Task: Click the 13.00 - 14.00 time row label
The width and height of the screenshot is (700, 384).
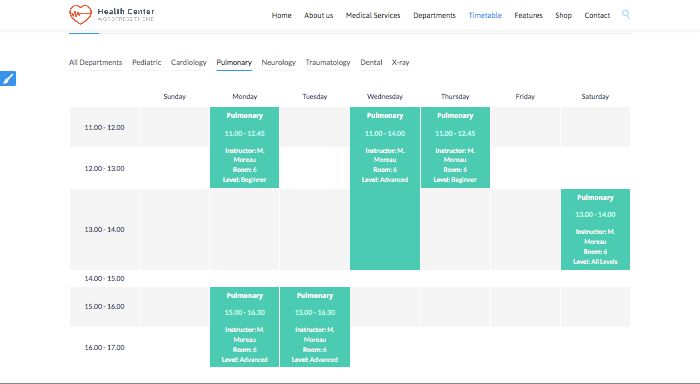Action: (x=104, y=230)
